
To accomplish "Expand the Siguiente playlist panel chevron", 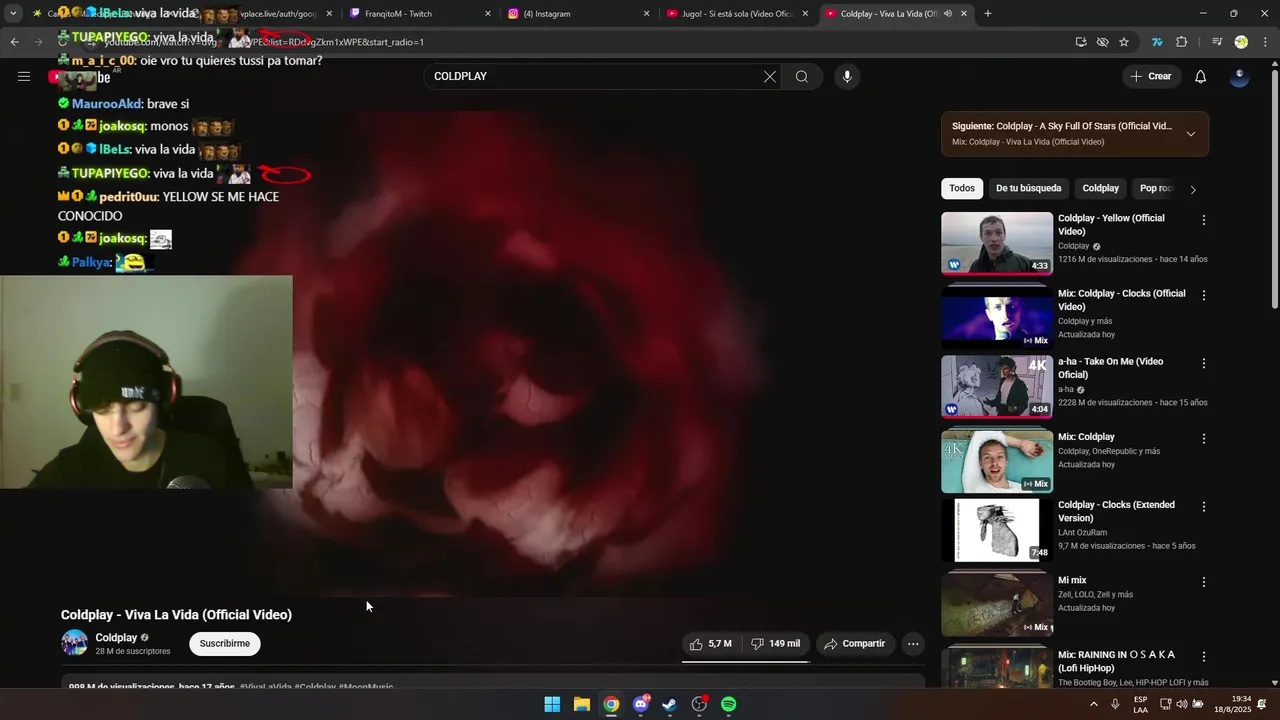I will (1190, 134).
